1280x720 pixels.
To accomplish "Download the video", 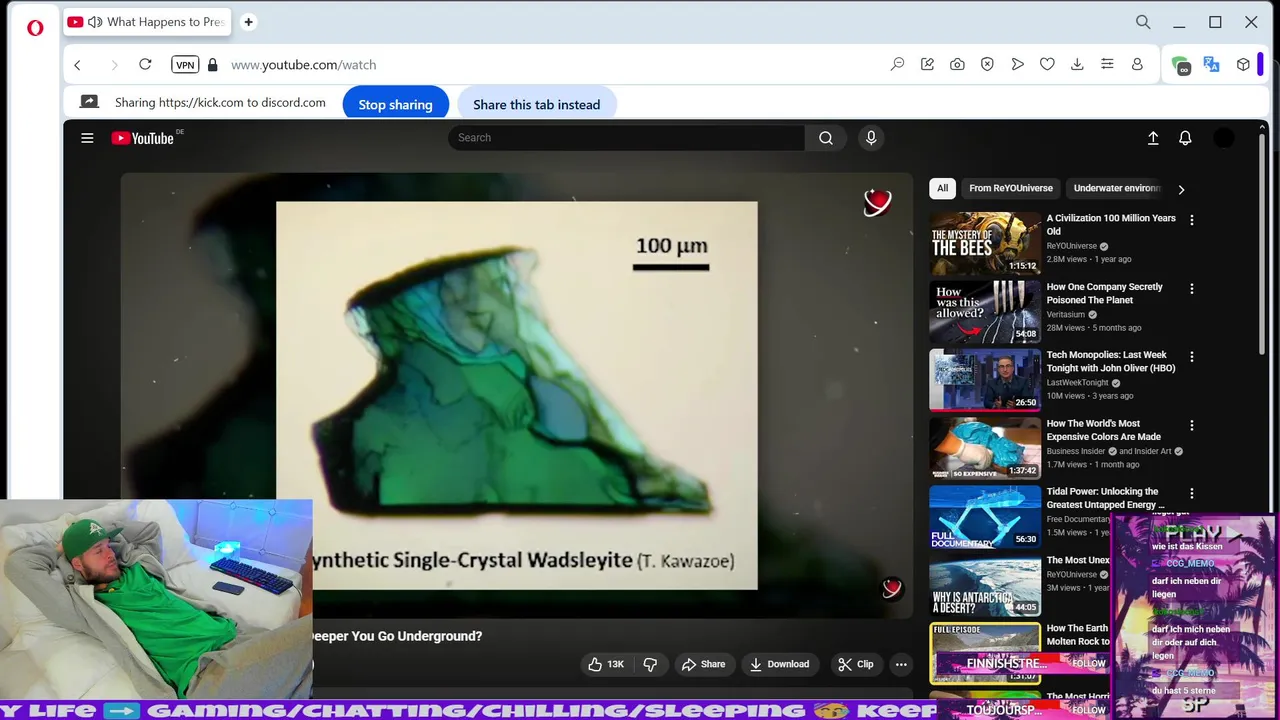I will (x=779, y=664).
